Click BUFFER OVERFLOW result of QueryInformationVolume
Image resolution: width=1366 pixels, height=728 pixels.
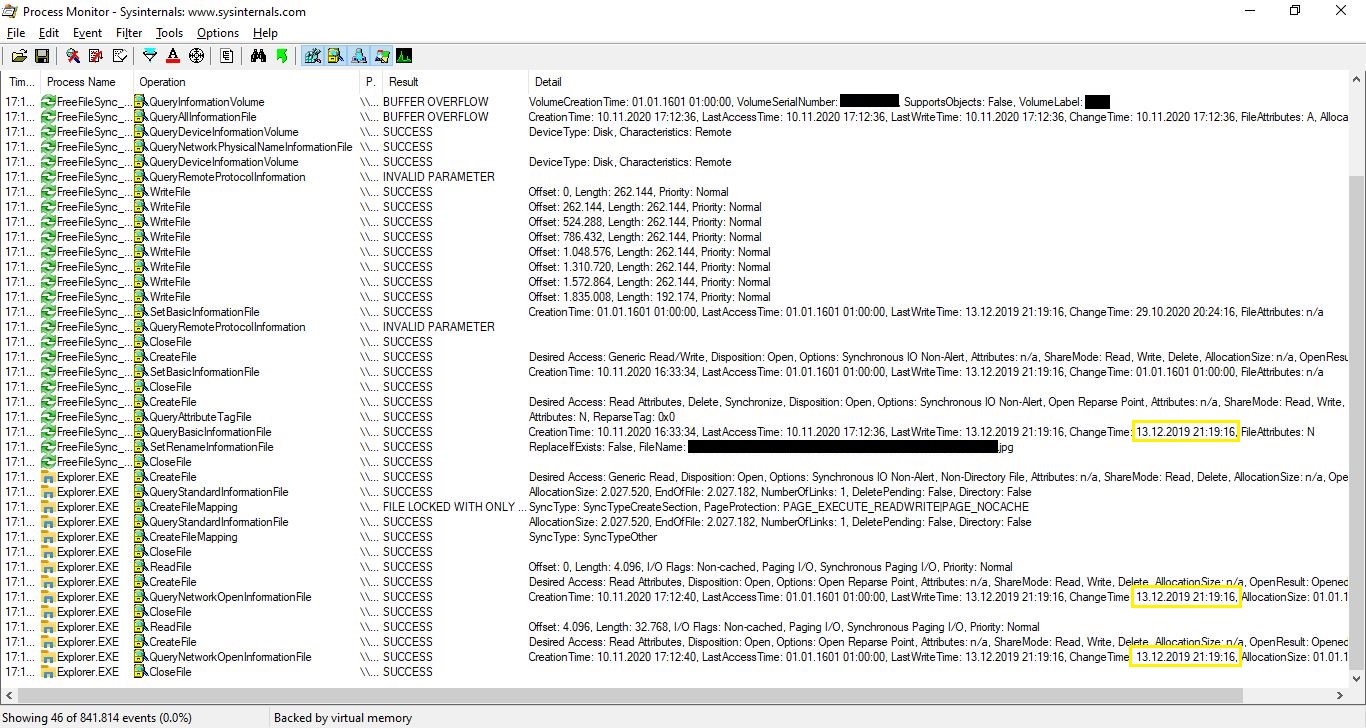coord(436,102)
